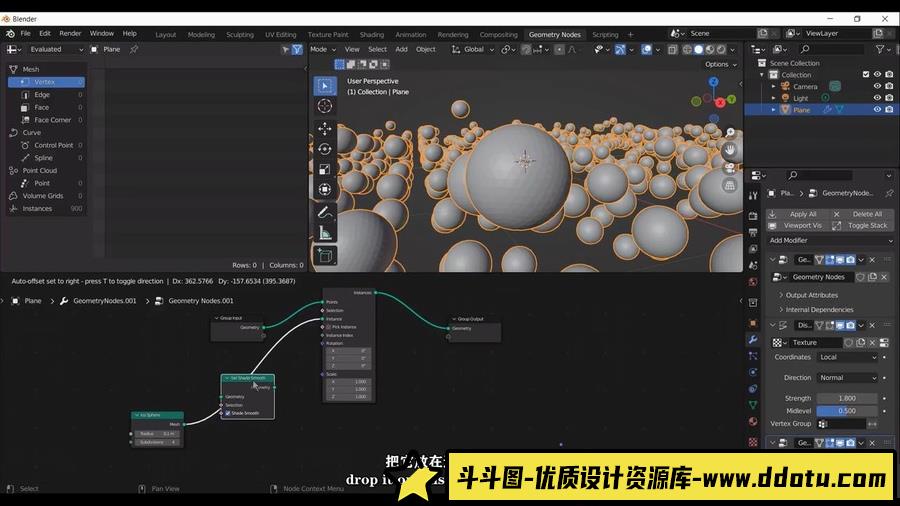Uncheck the Collection exclude checkbox

click(866, 75)
